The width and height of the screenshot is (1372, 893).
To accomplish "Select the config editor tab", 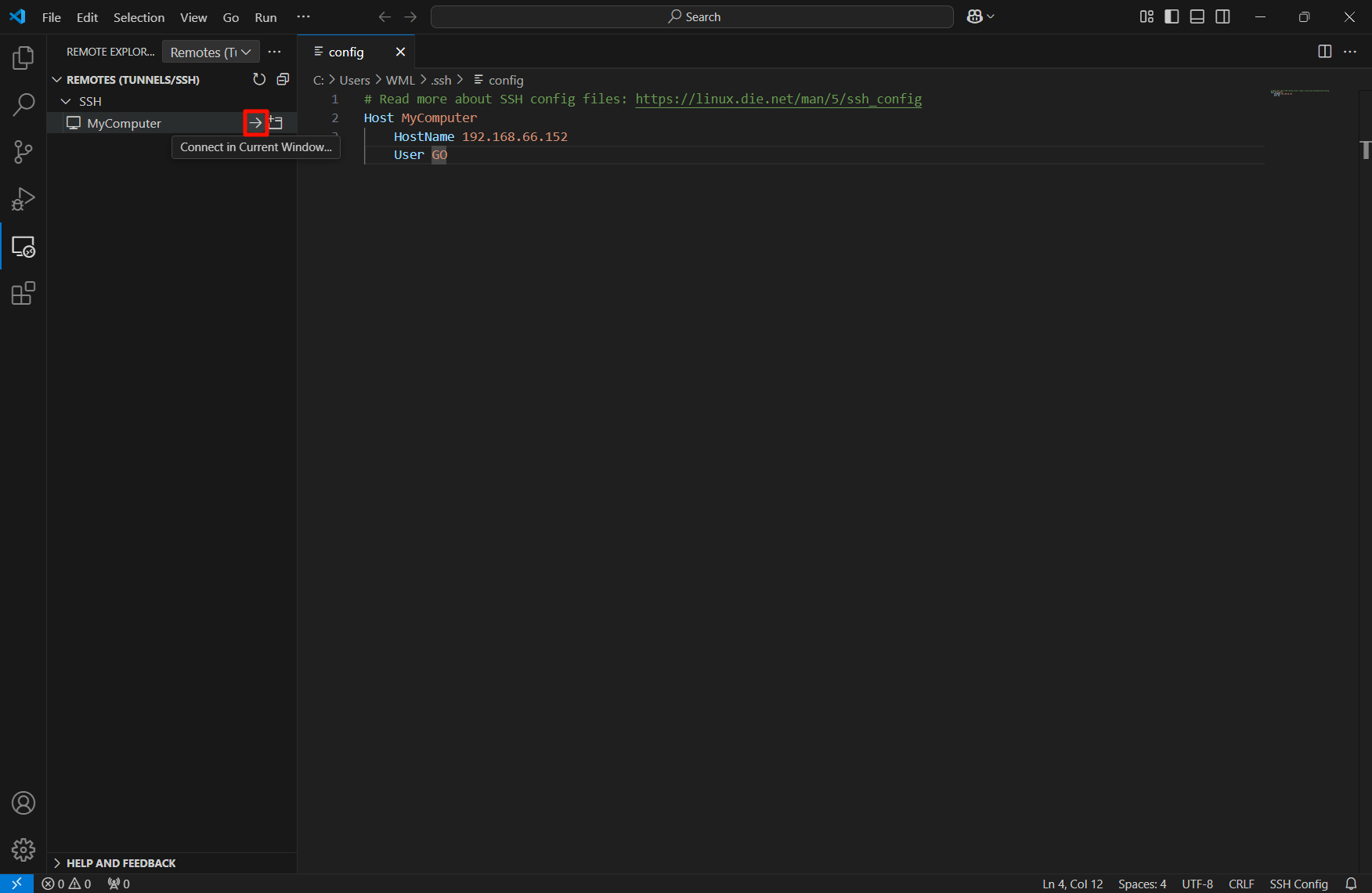I will coord(346,52).
